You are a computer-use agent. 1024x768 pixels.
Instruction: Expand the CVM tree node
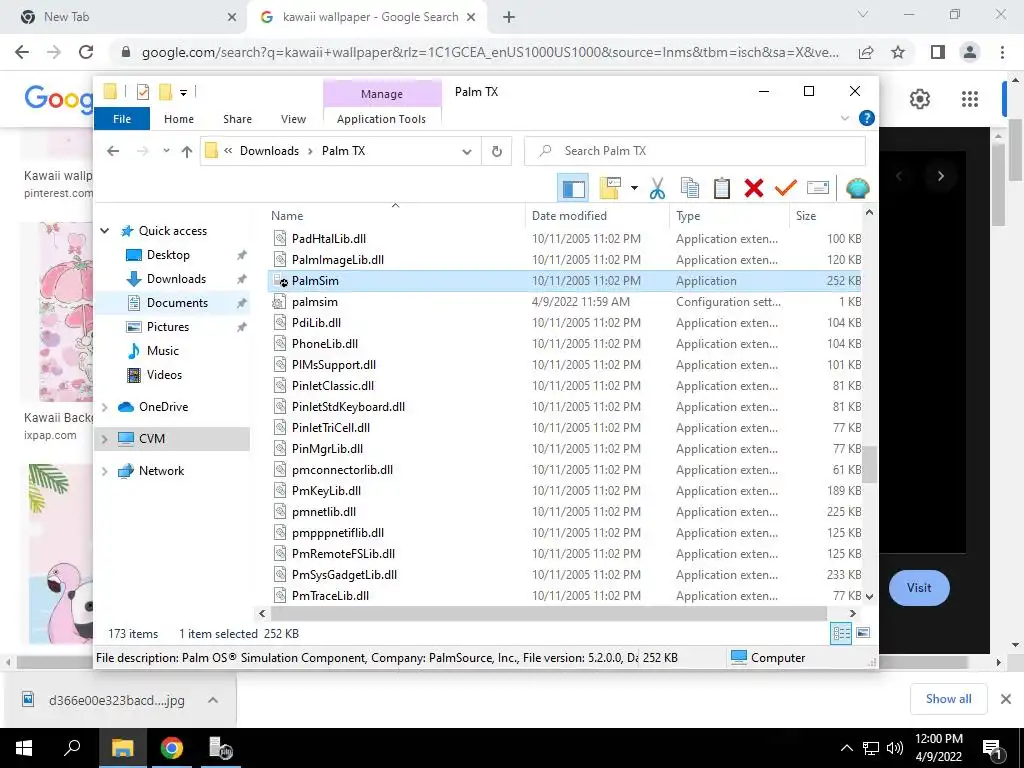[104, 439]
